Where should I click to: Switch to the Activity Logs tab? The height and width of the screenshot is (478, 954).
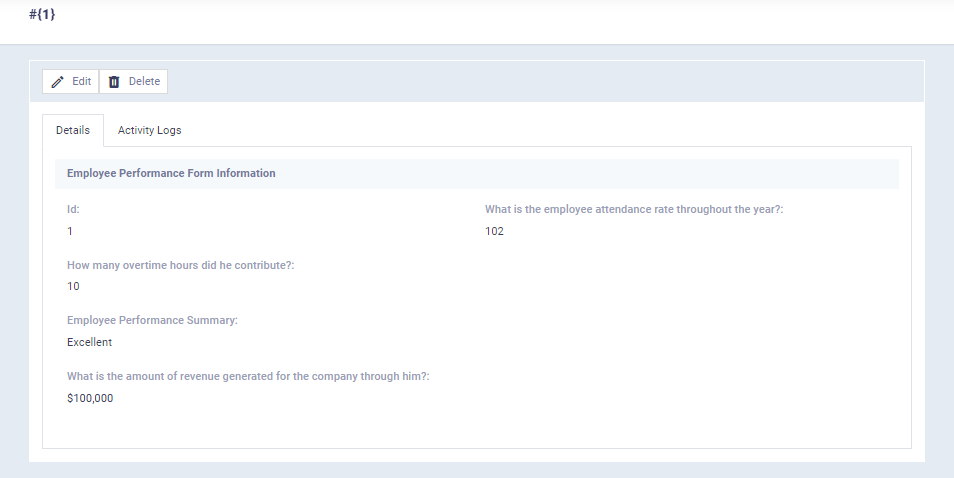(149, 130)
